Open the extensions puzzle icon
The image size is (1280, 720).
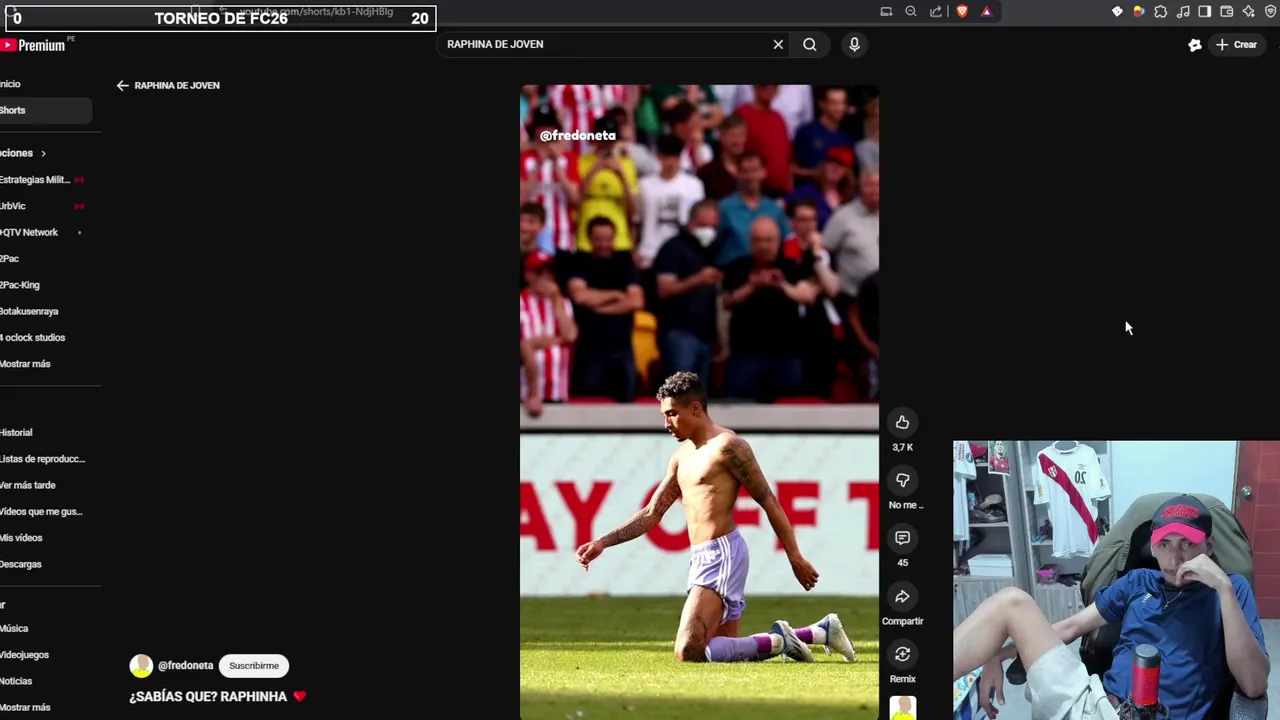pyautogui.click(x=1161, y=12)
